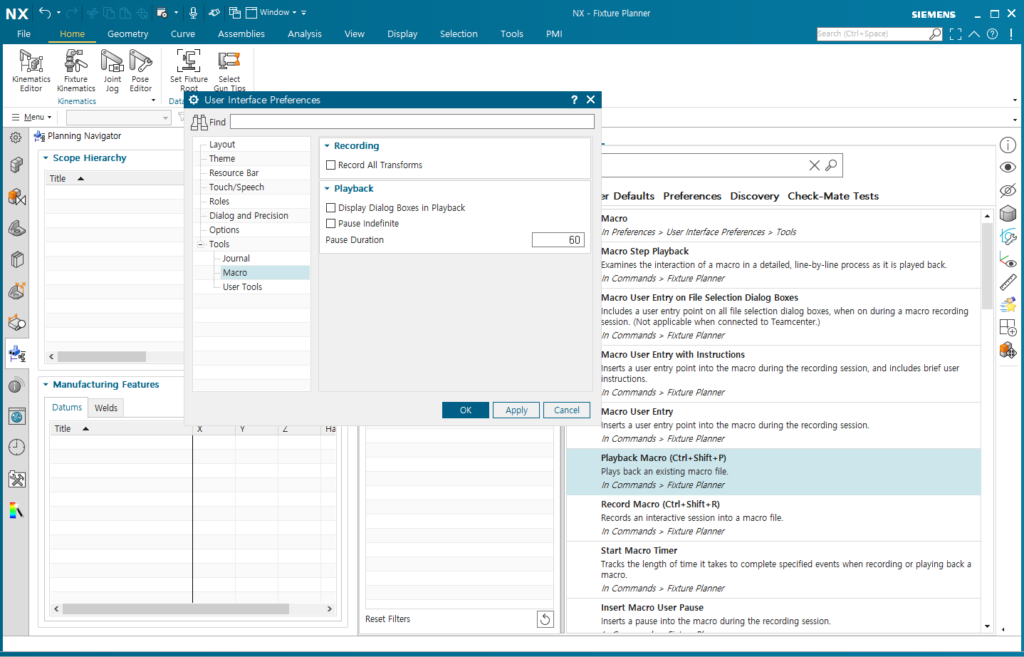Click the search results vertical scrollbar
The image size is (1024, 657).
[x=987, y=266]
